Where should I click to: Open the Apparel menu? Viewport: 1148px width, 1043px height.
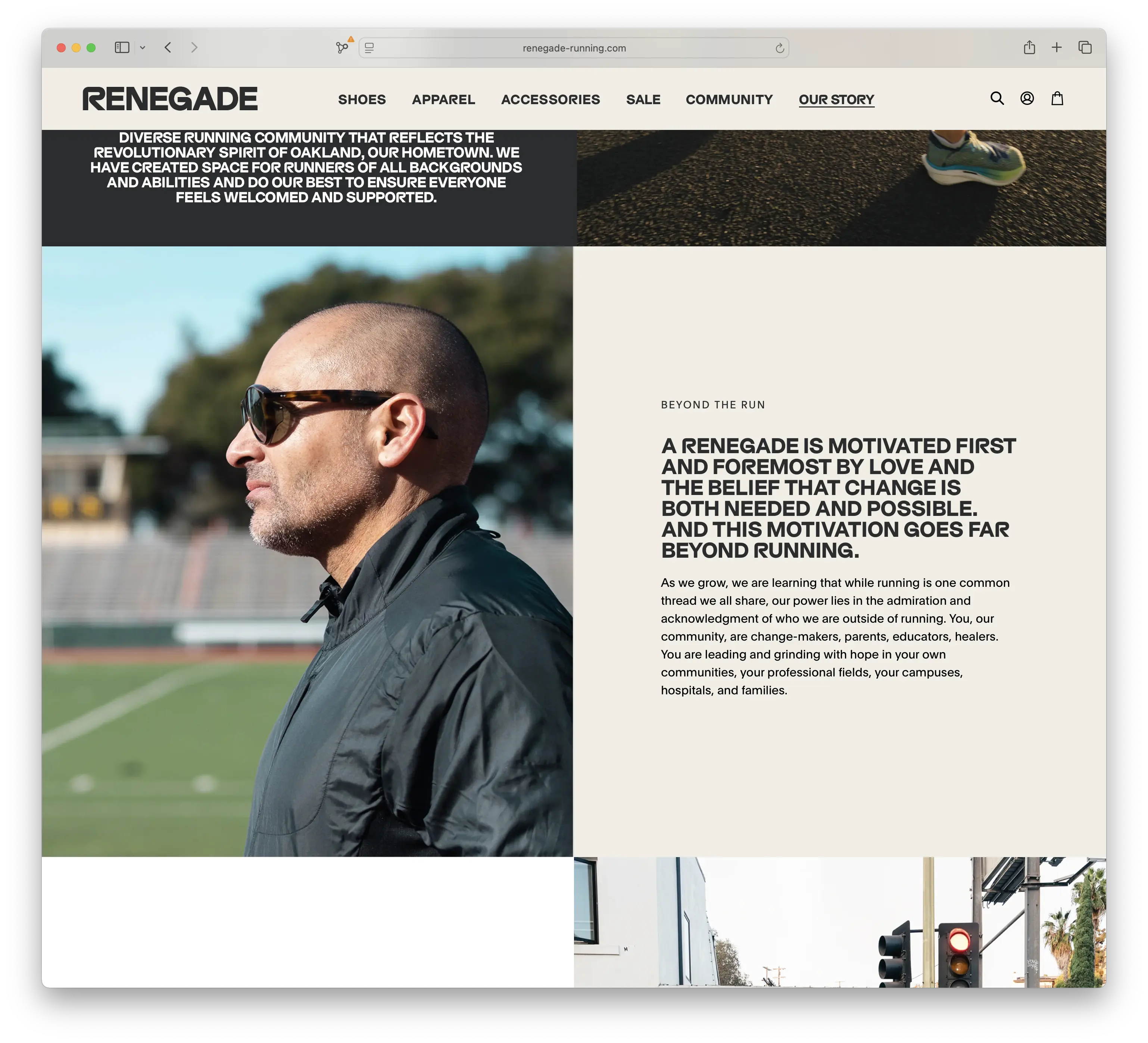pos(443,100)
